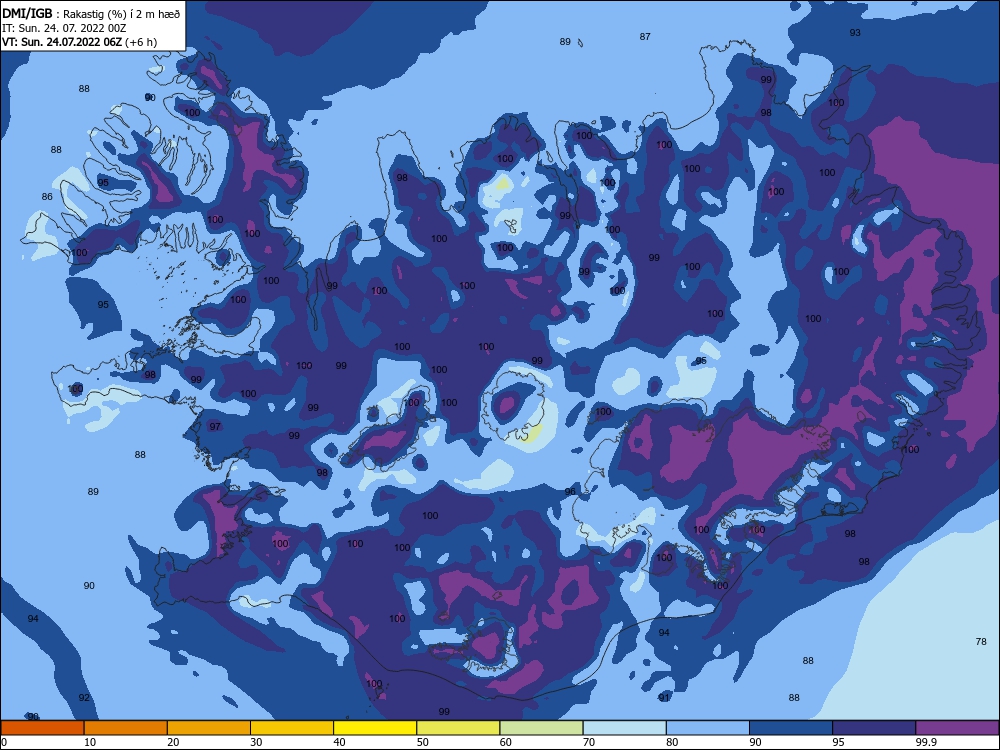Choose the golden 30–40 legend swatch
This screenshot has width=1000, height=750.
[292, 728]
